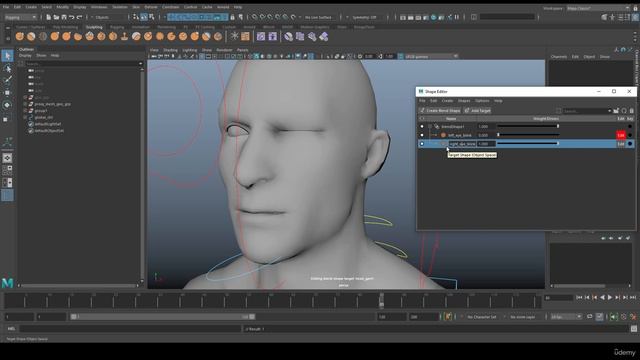Screen dimensions: 640x360
Task: Activate the Rotate tool in the toolbox
Action: [7, 105]
